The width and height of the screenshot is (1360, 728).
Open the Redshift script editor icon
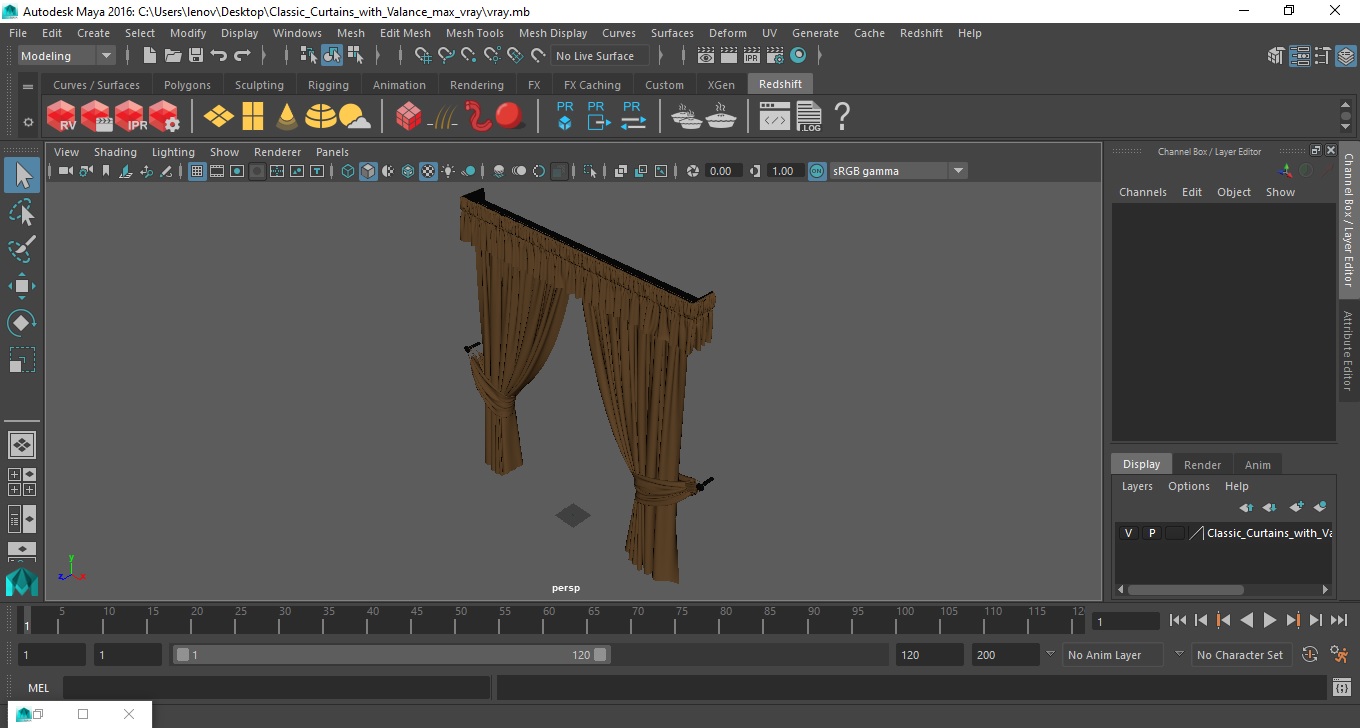(x=775, y=117)
